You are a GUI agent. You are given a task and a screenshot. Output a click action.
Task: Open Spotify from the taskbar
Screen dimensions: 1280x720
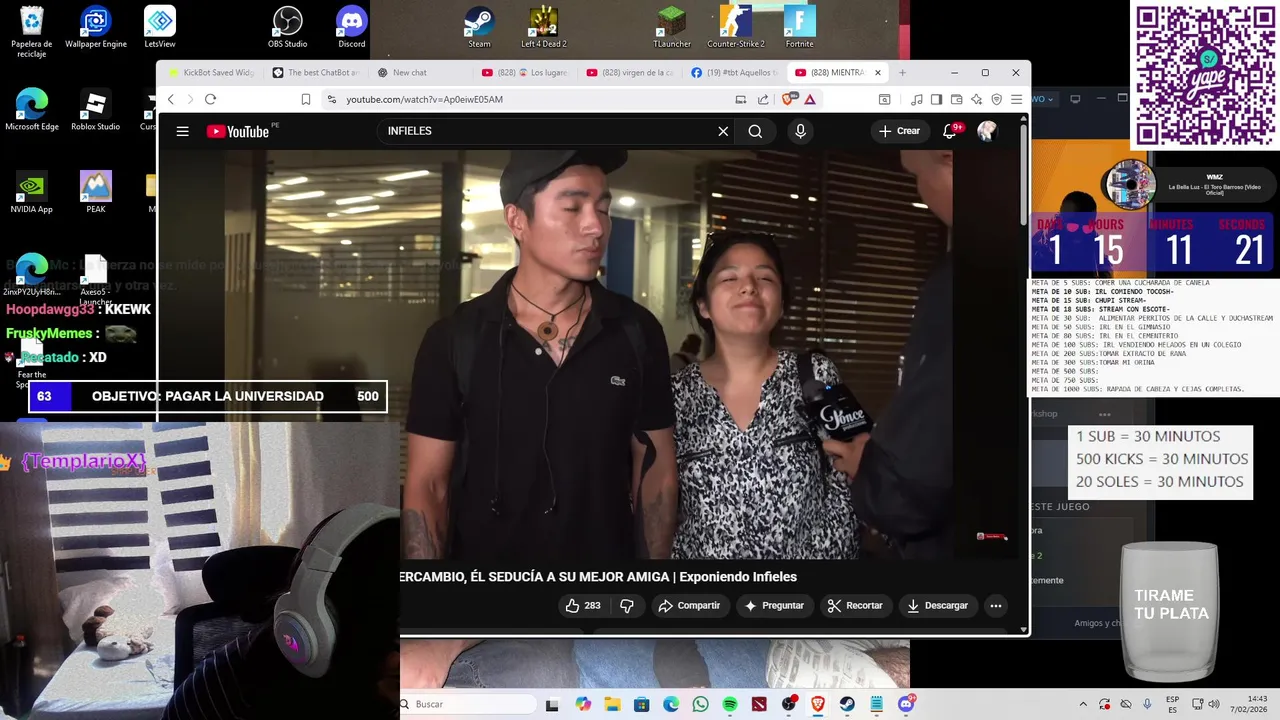730,704
